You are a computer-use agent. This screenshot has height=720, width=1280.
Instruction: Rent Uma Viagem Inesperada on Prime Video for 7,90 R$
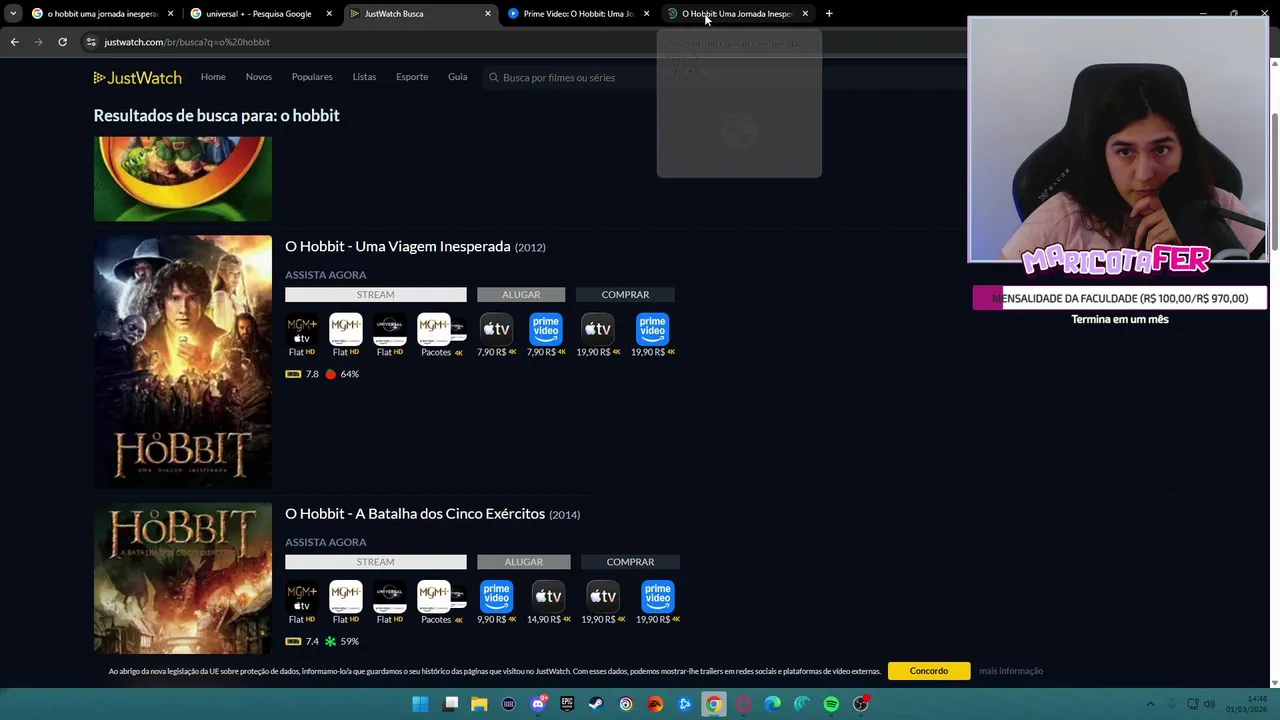point(546,329)
